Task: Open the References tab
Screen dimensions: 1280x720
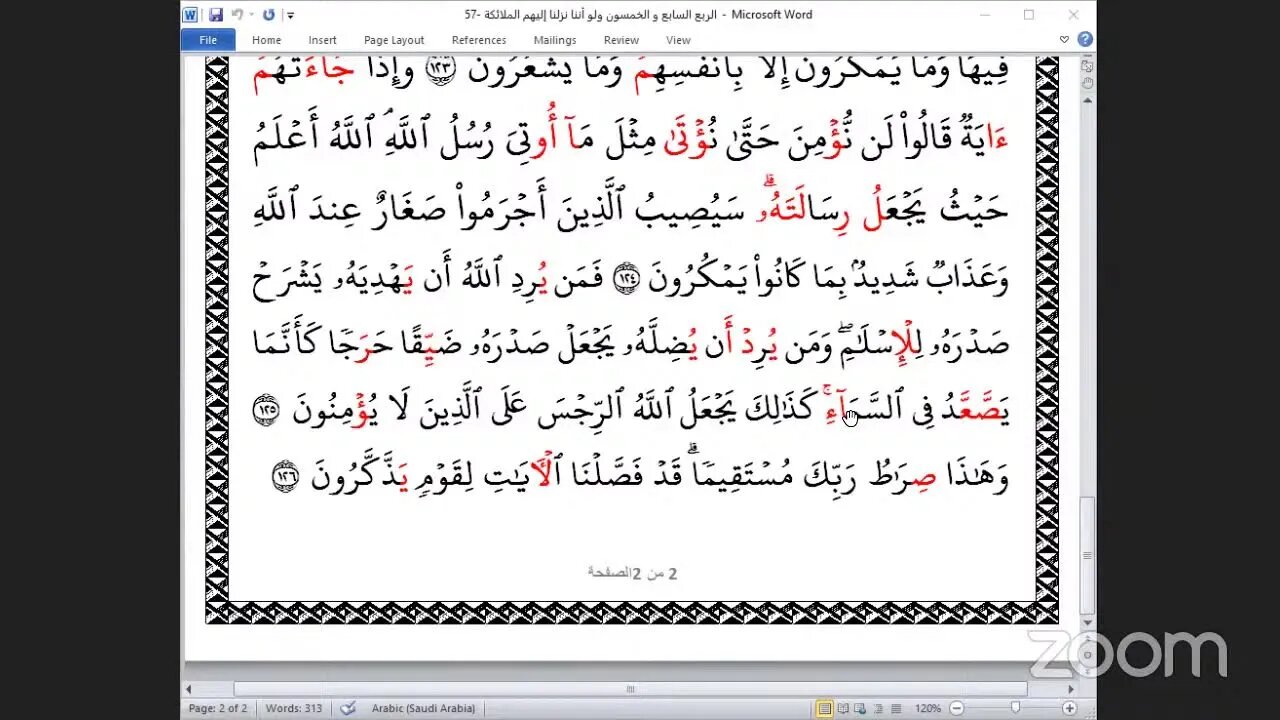Action: click(479, 40)
